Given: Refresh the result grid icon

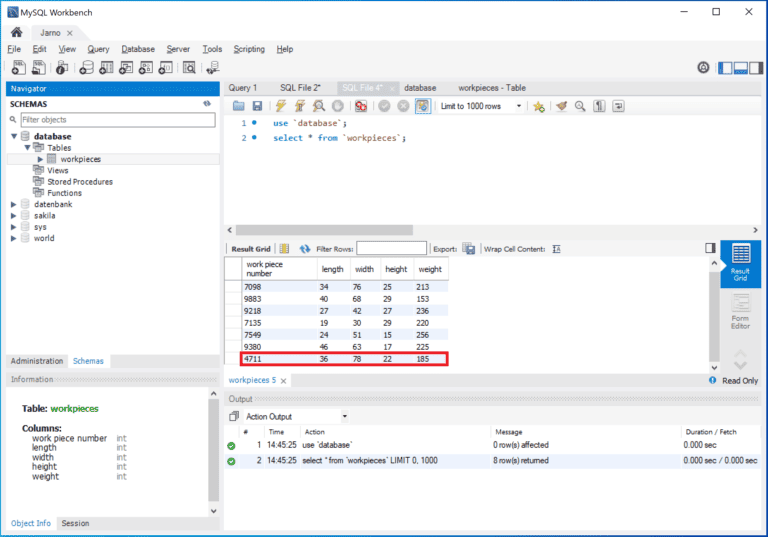Looking at the screenshot, I should [x=305, y=249].
